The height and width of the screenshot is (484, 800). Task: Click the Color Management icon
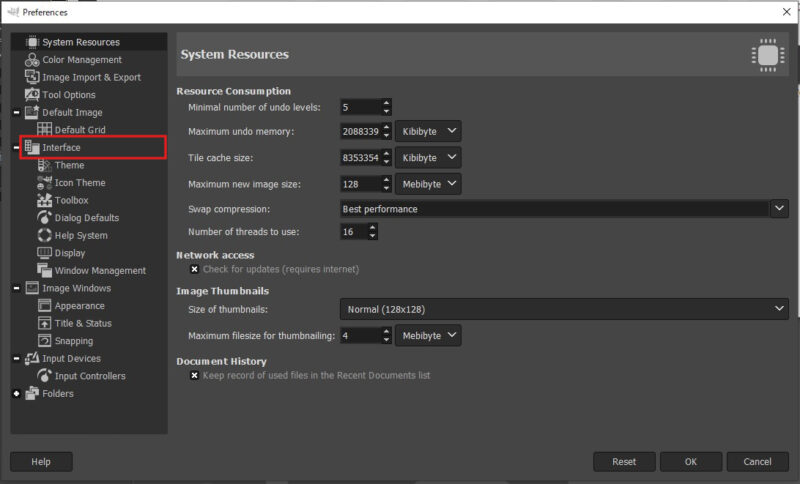click(32, 60)
